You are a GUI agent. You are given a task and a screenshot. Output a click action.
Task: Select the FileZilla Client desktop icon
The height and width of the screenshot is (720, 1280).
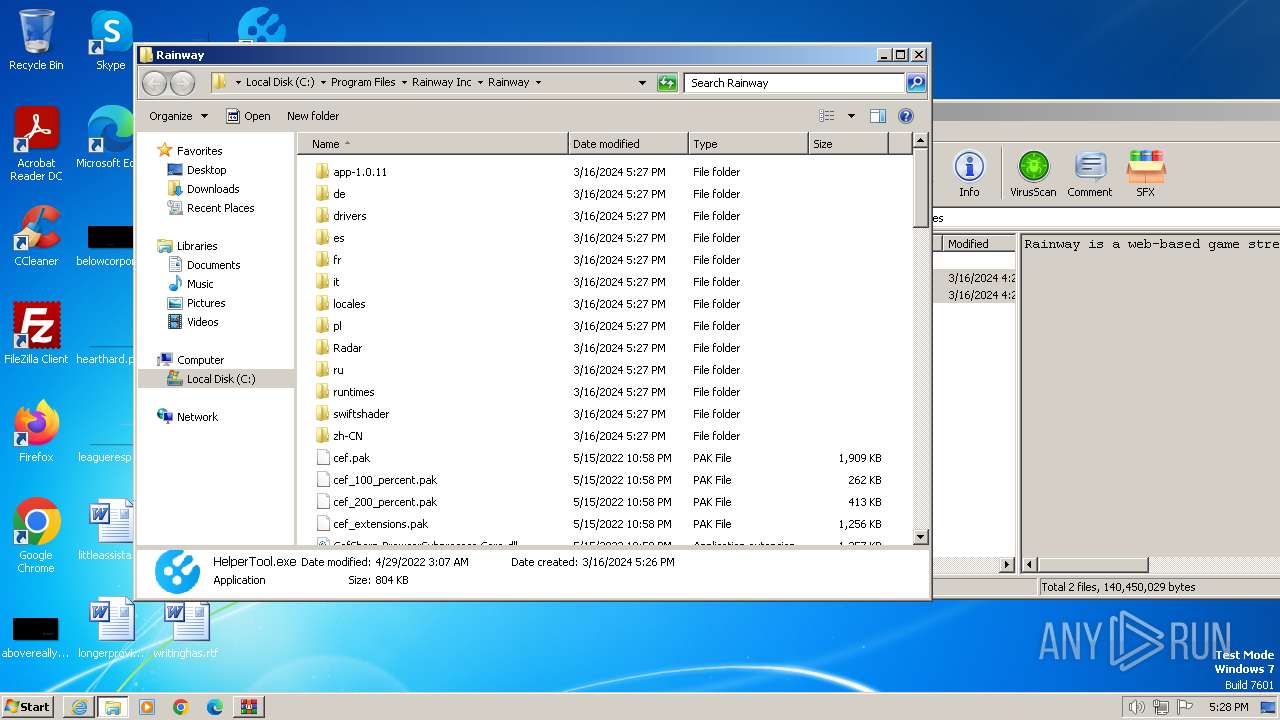point(36,333)
